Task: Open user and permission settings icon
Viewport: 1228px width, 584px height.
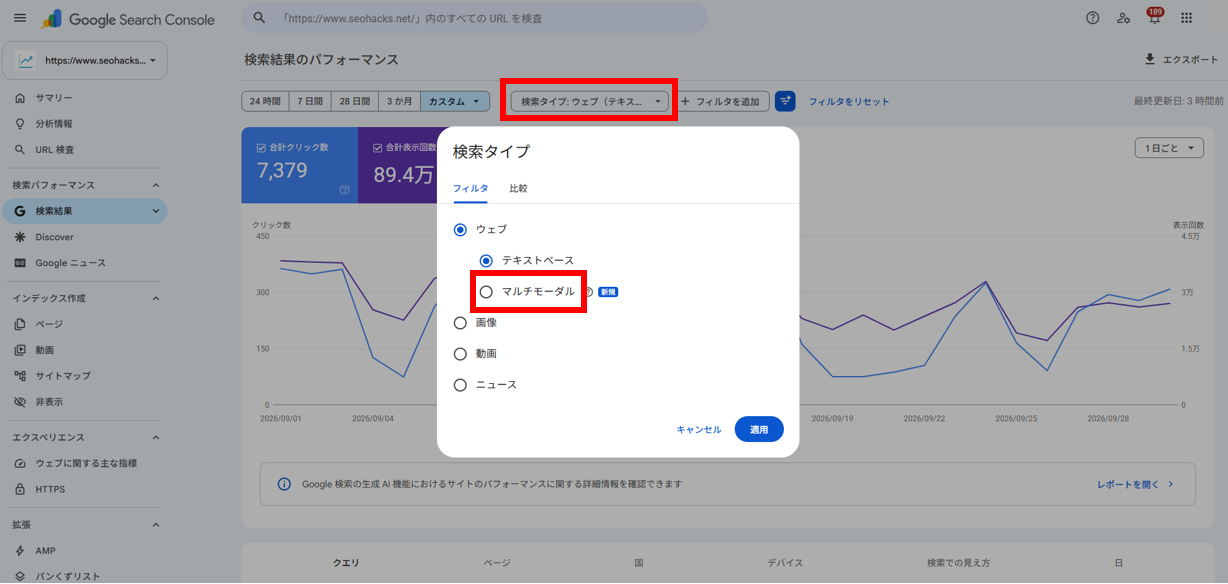Action: (1123, 18)
